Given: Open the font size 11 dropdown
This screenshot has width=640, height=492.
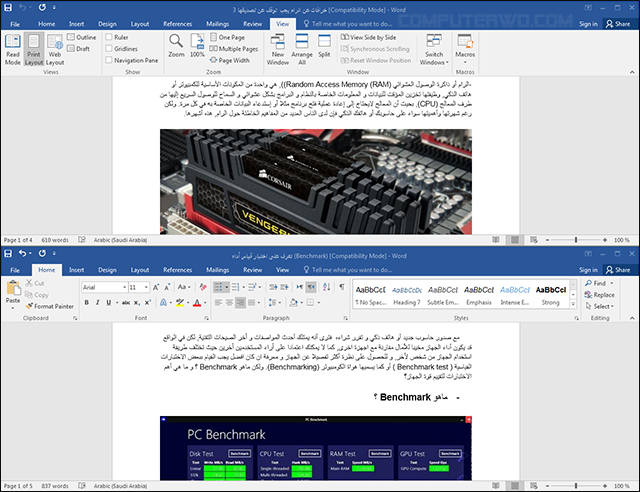Looking at the screenshot, I should click(x=146, y=287).
